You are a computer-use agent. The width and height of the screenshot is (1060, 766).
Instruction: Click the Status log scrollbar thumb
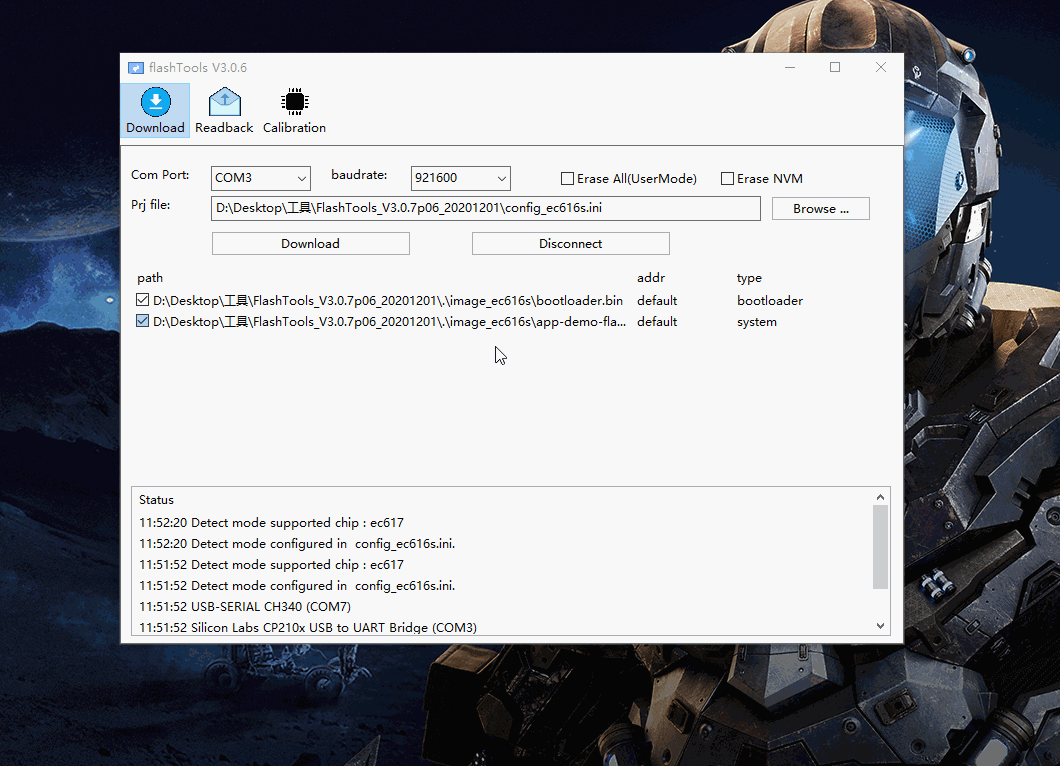click(880, 547)
